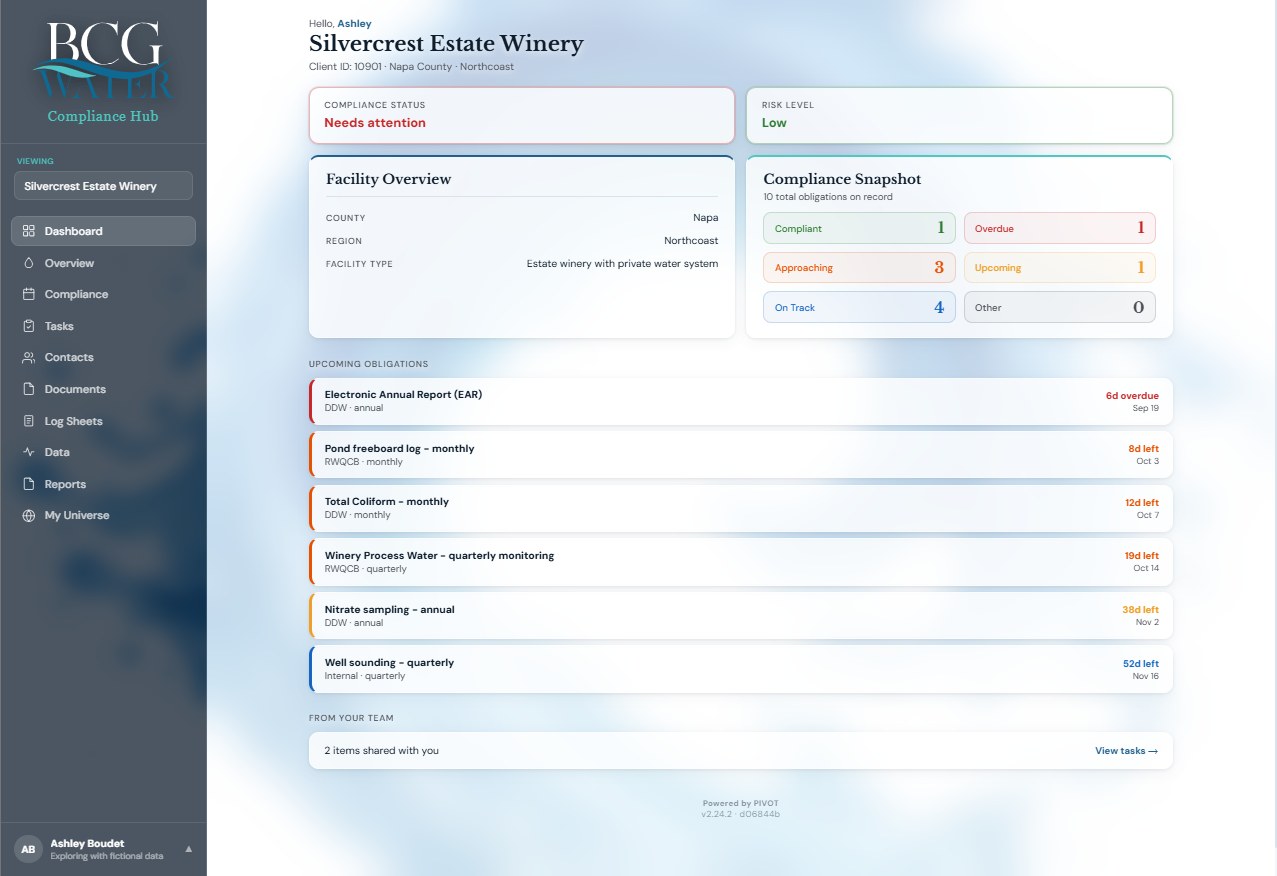Screen dimensions: 1277x876
Task: Open the Well sounding quarterly obligation
Action: click(741, 669)
